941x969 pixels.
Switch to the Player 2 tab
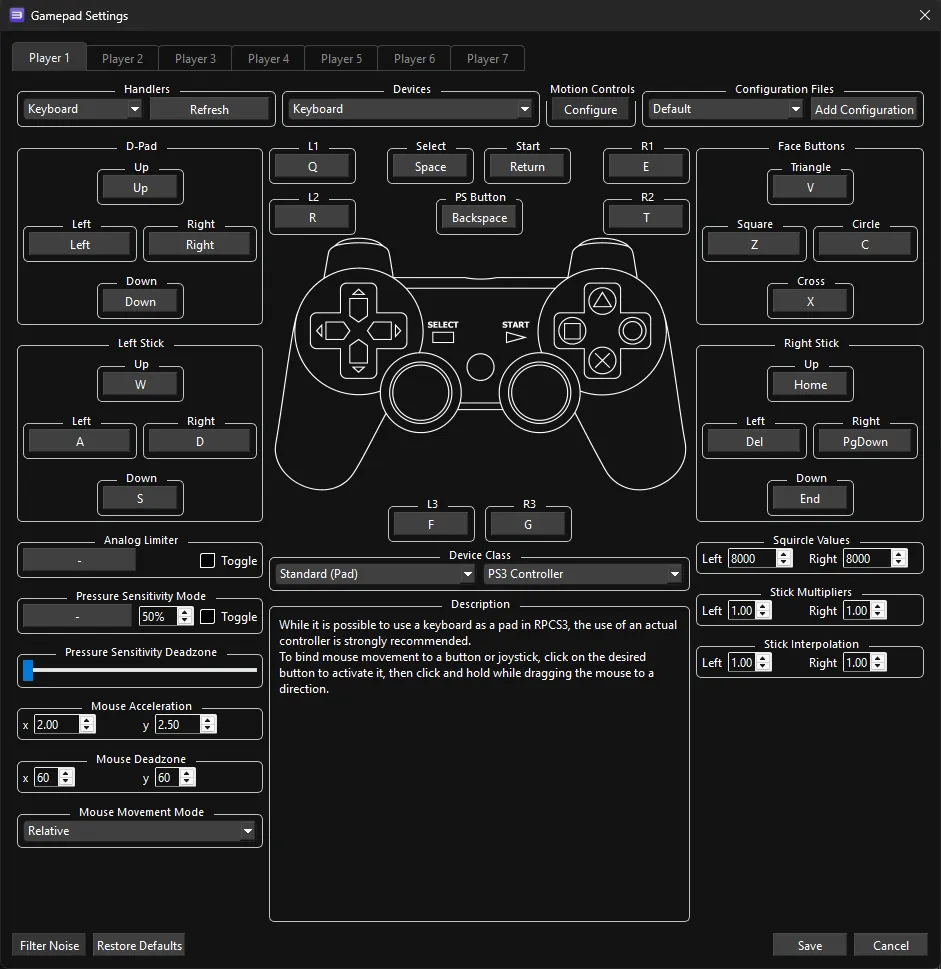(x=122, y=59)
